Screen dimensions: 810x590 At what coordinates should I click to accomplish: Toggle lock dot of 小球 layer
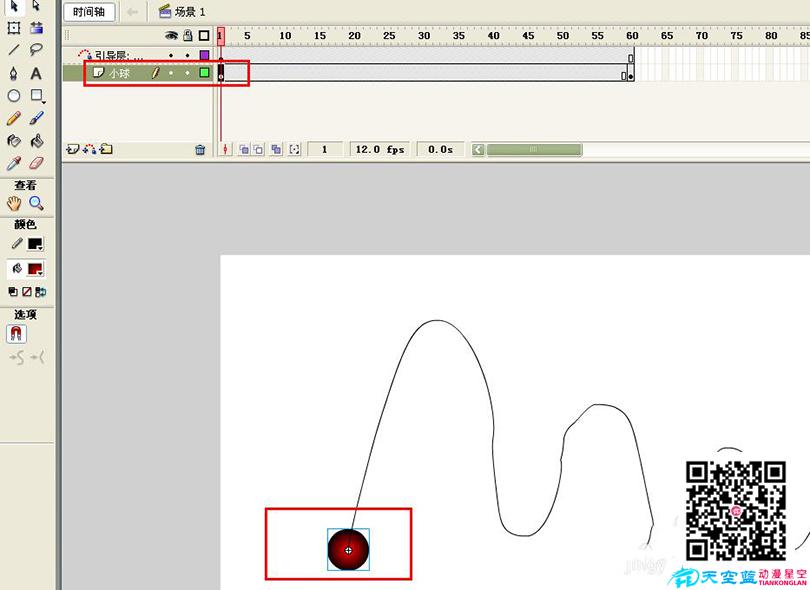click(x=188, y=73)
